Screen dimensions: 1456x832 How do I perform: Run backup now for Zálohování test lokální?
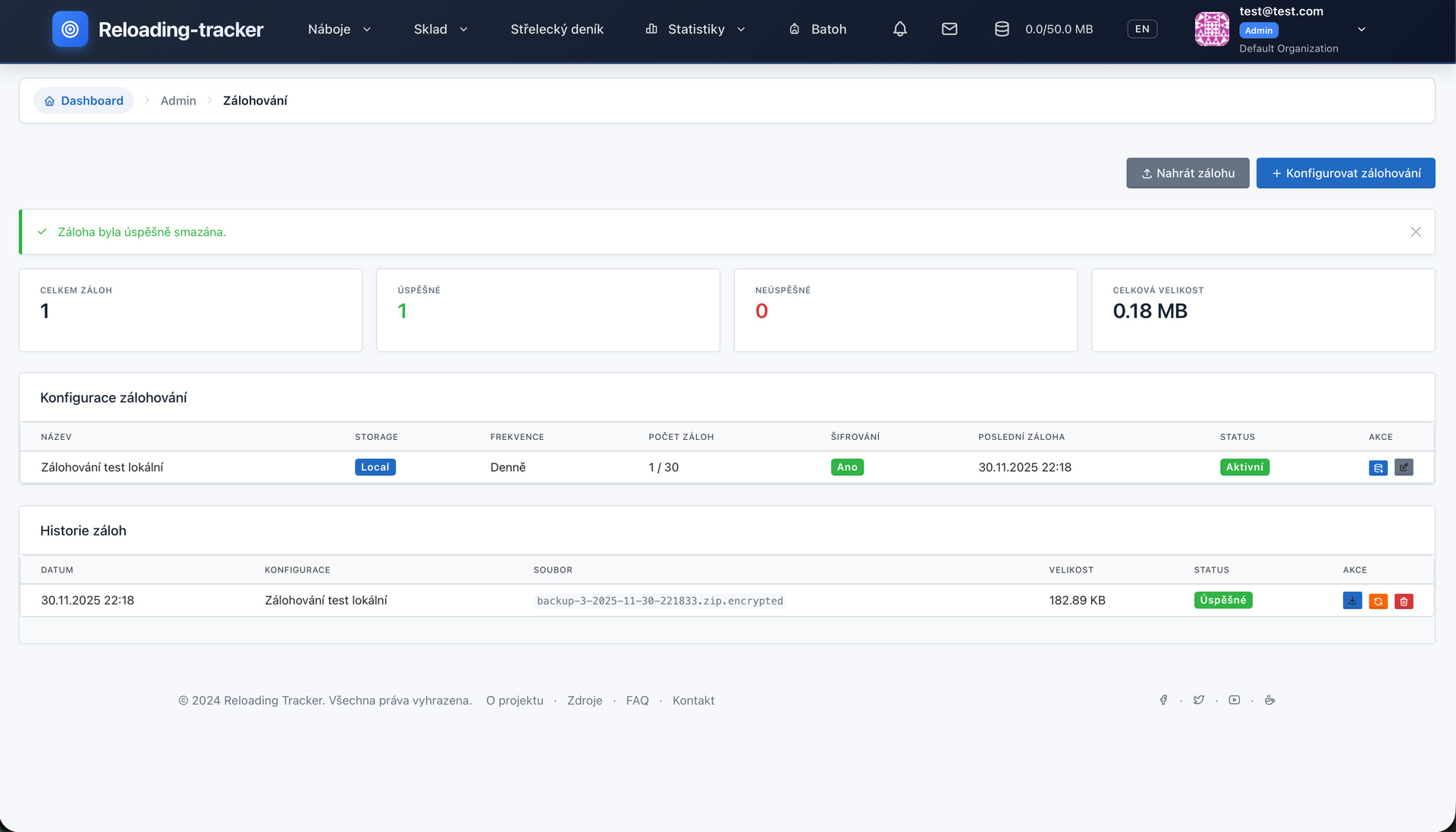click(x=1378, y=468)
